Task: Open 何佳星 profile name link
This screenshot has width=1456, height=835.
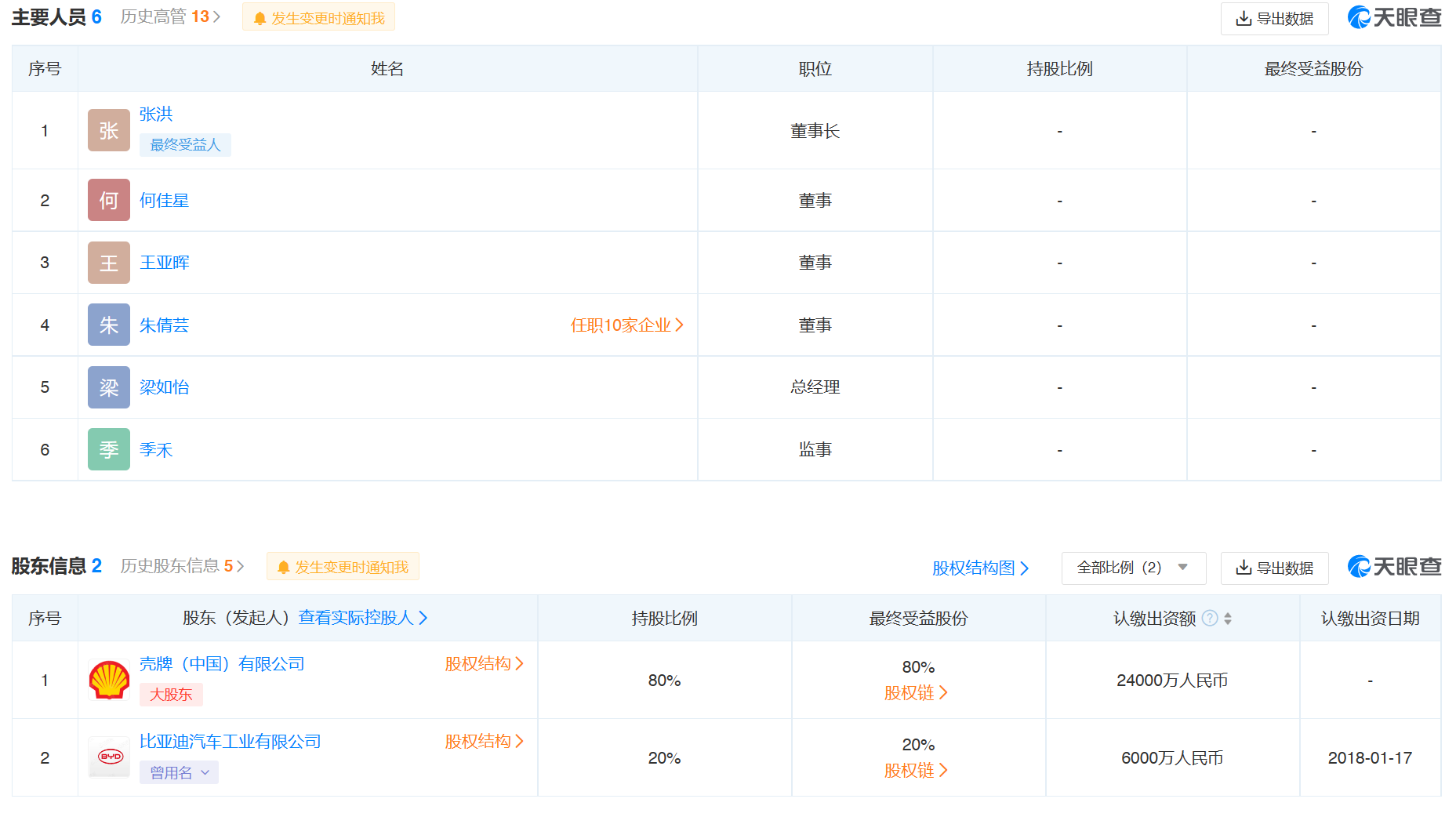Action: (x=164, y=200)
